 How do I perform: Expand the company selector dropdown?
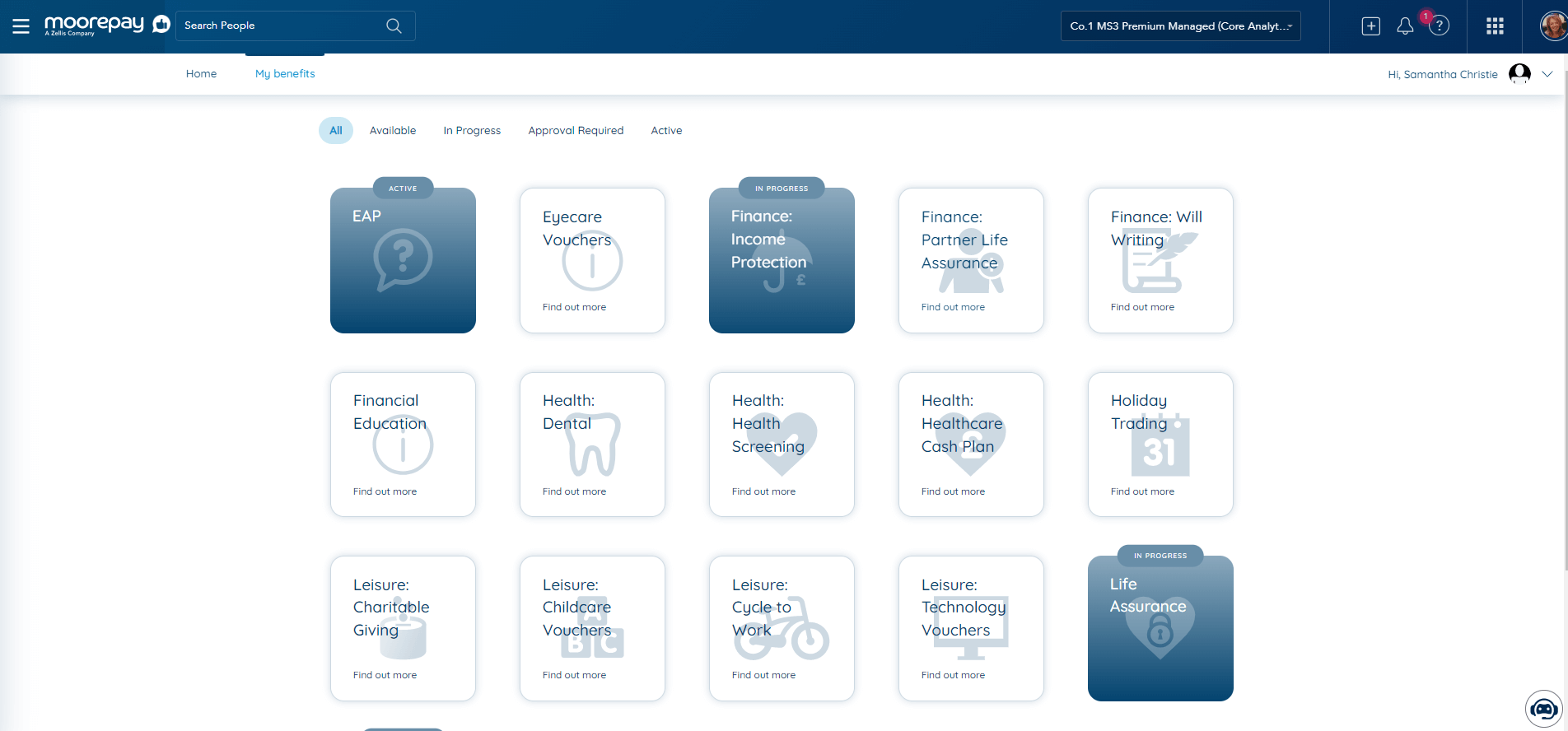click(x=1181, y=26)
